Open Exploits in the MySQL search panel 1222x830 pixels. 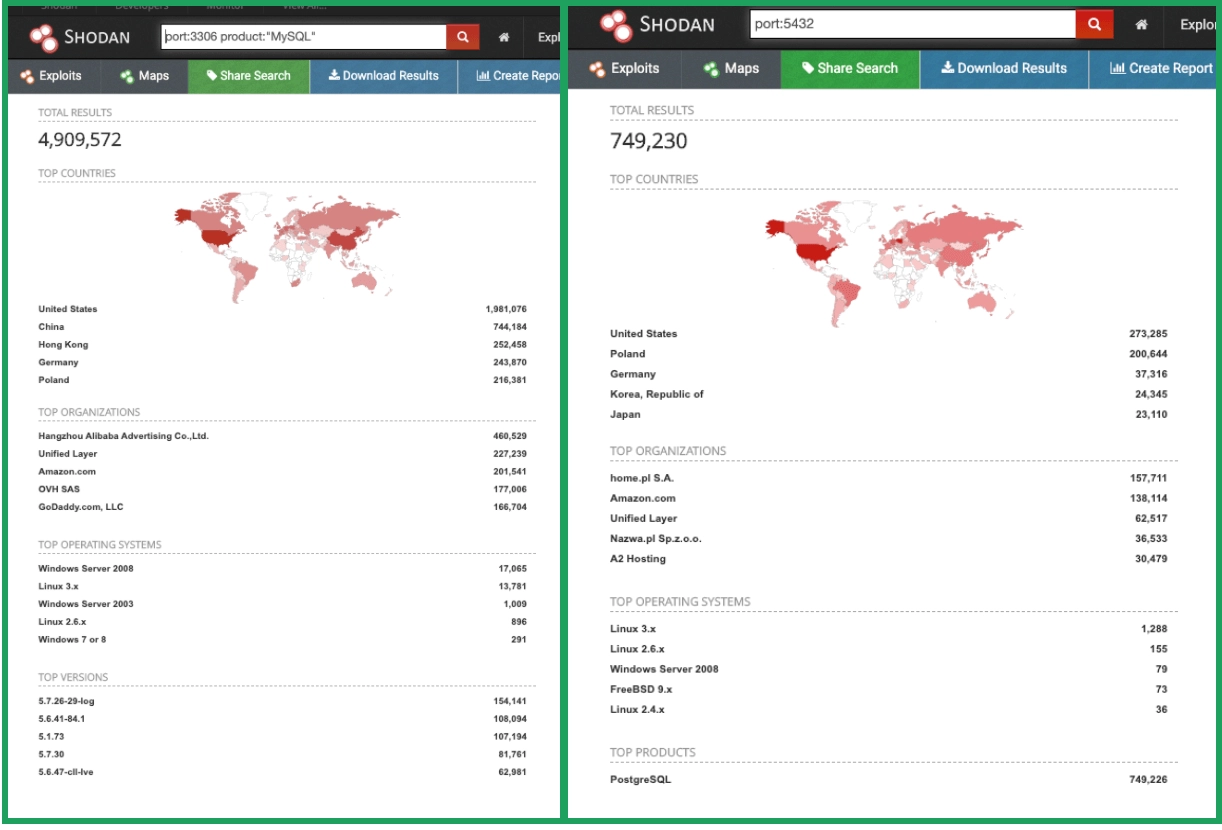[x=51, y=76]
